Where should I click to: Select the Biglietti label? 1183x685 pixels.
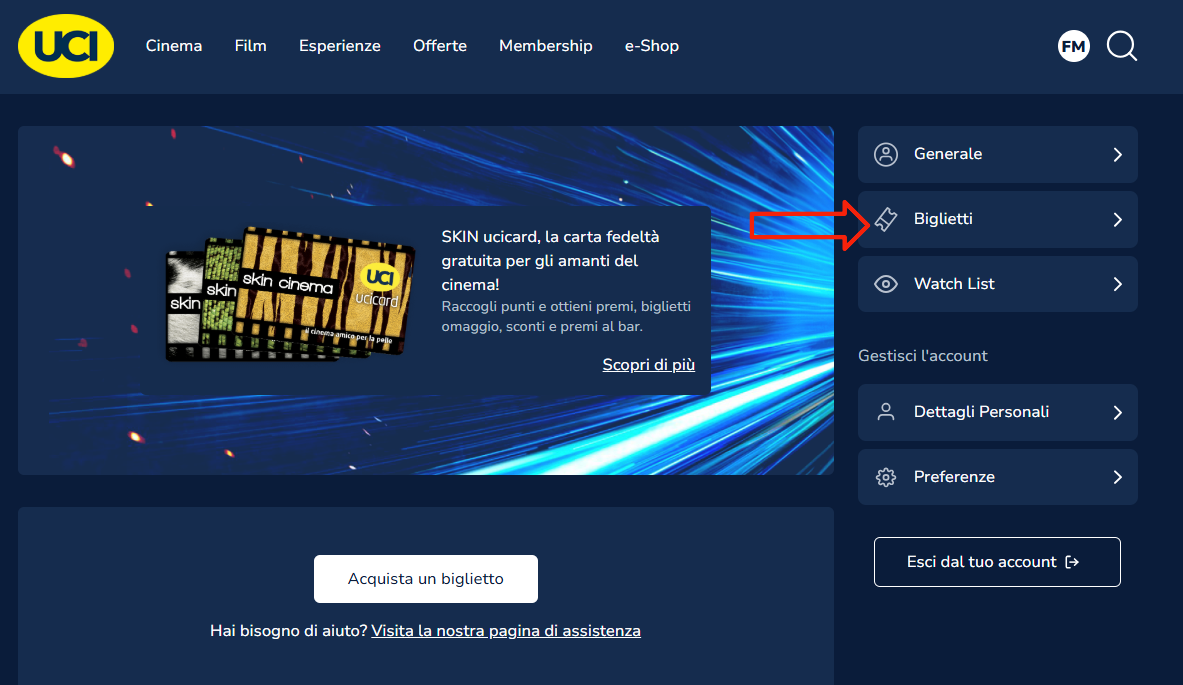(943, 219)
